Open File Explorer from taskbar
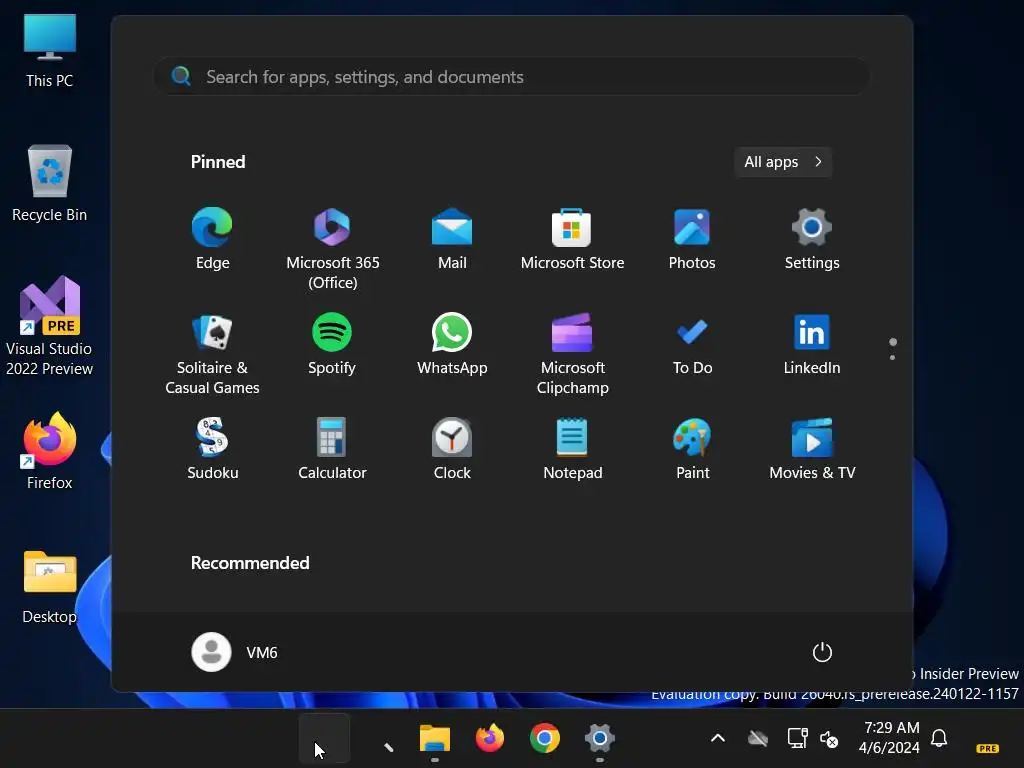The image size is (1024, 768). tap(434, 739)
